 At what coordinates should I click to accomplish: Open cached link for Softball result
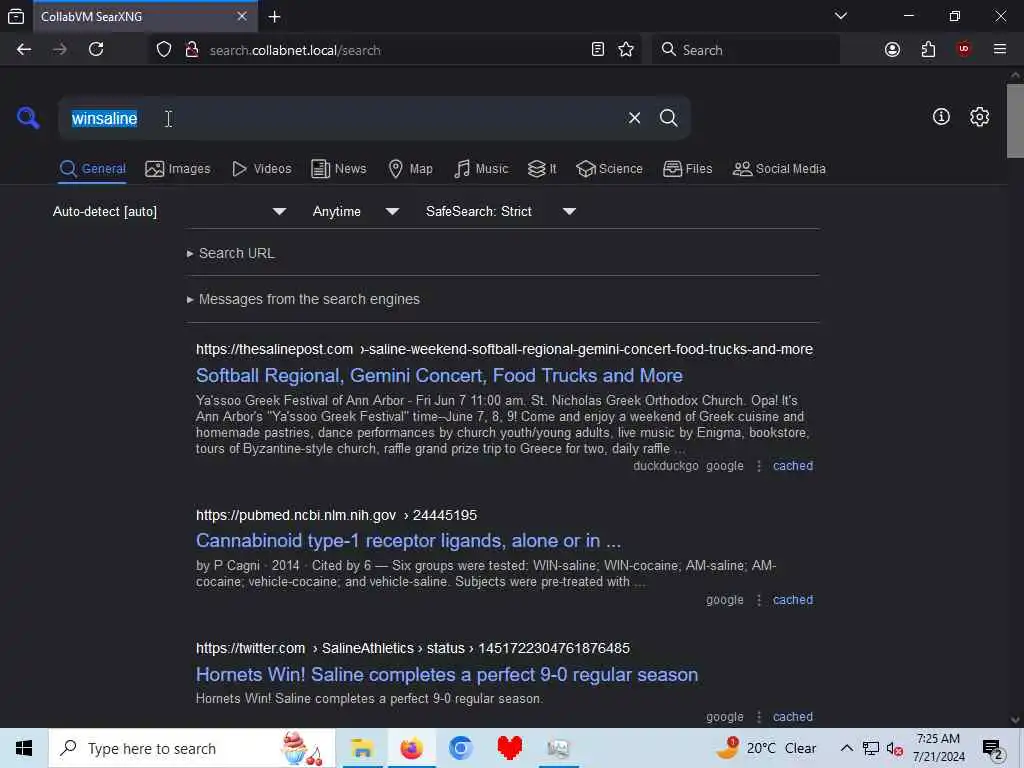coord(793,466)
